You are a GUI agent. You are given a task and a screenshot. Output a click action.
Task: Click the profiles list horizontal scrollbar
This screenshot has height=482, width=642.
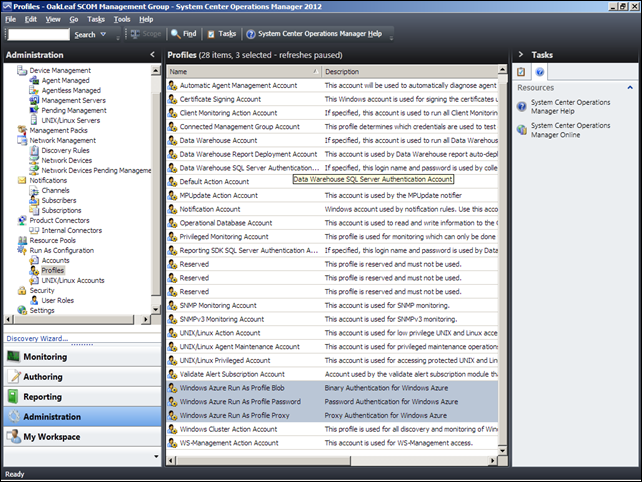tap(263, 461)
